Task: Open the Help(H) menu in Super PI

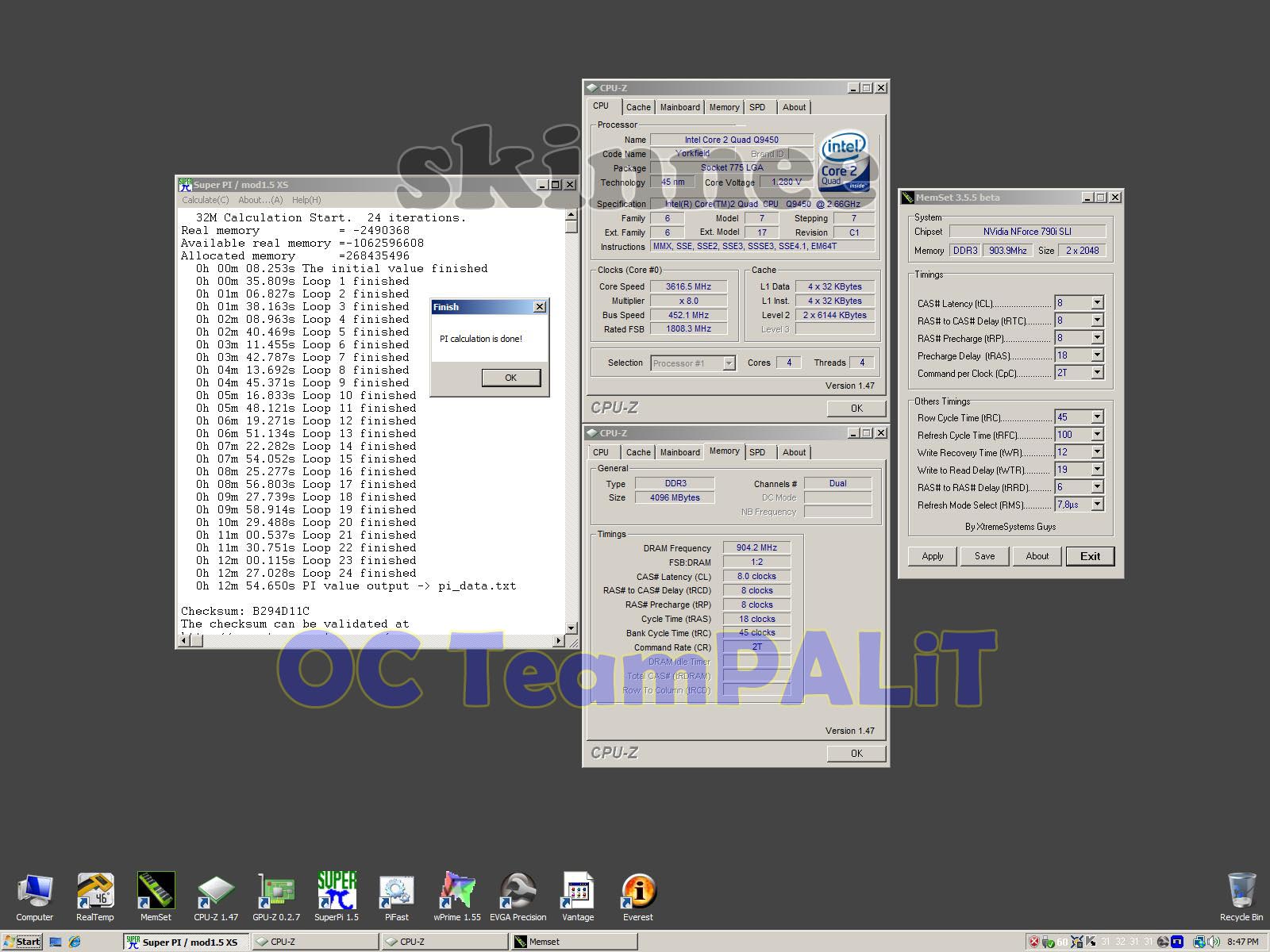Action: point(306,200)
